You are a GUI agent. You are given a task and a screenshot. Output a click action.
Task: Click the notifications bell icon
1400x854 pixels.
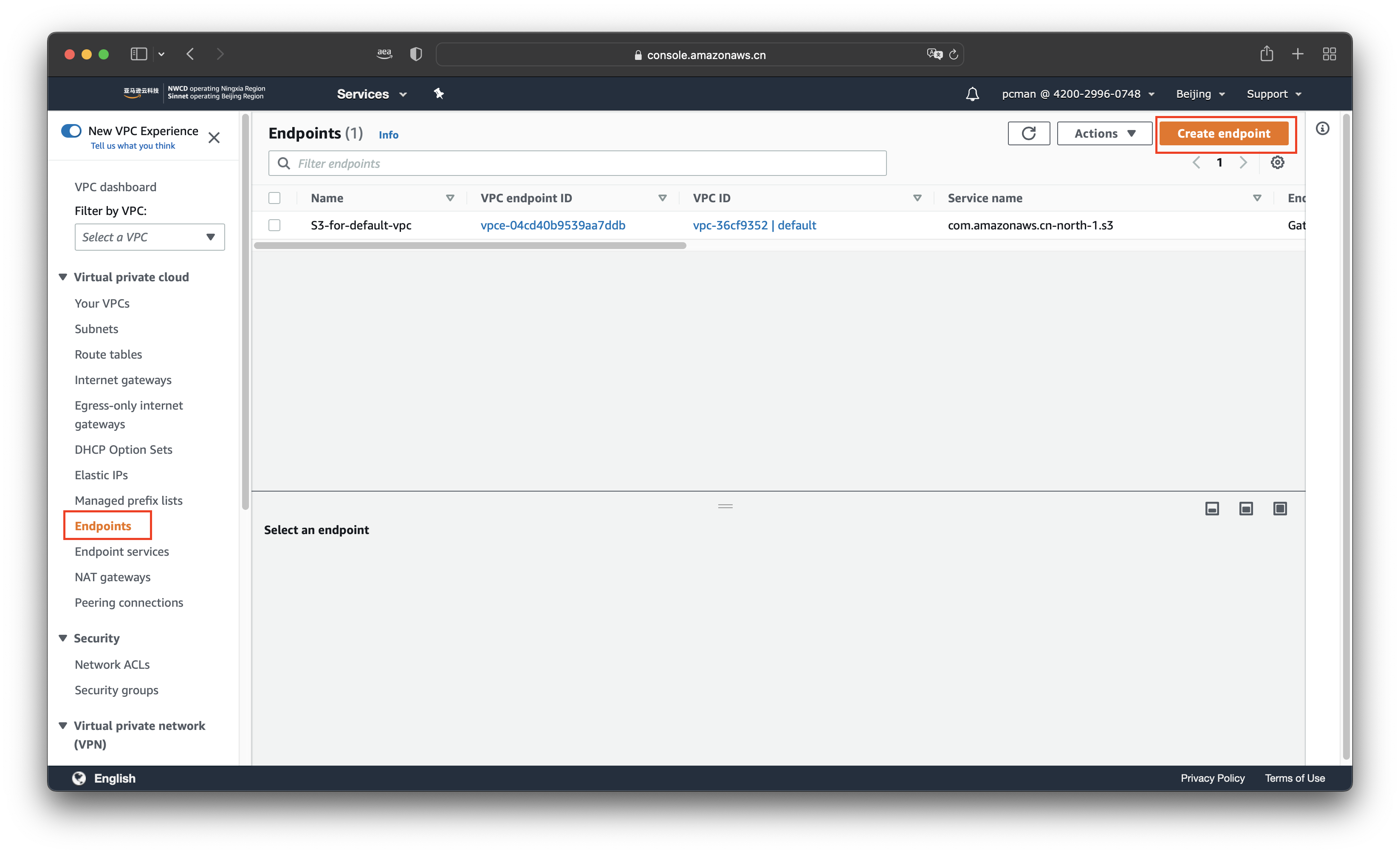point(972,94)
